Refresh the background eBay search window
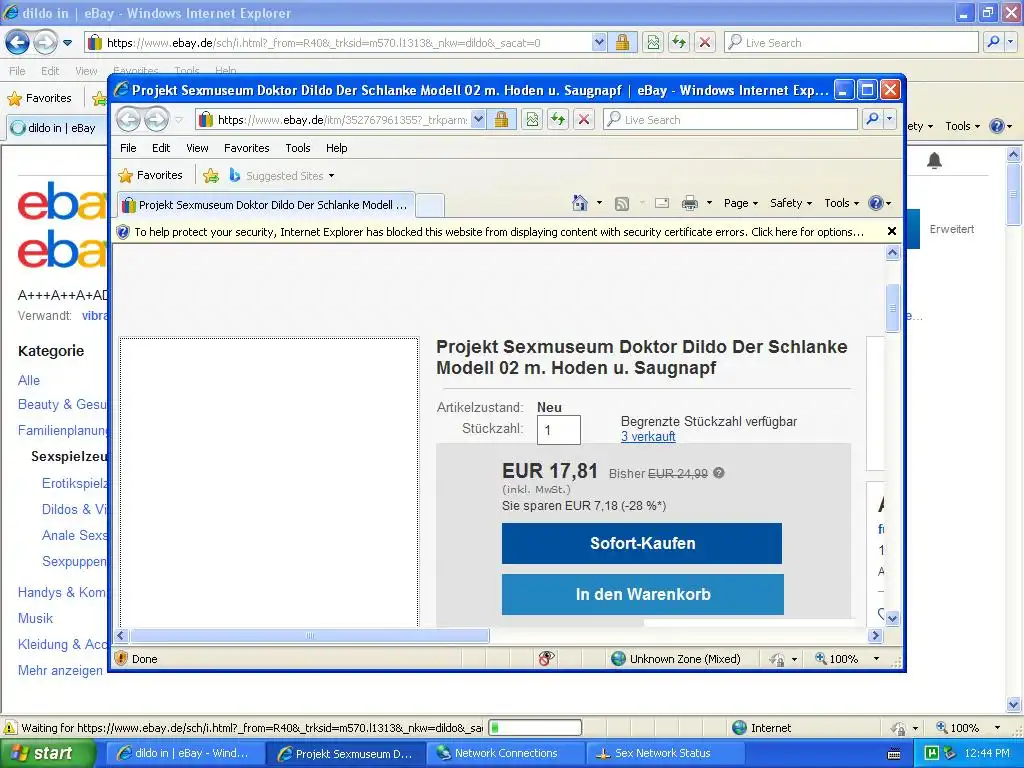The width and height of the screenshot is (1024, 768). click(x=679, y=42)
